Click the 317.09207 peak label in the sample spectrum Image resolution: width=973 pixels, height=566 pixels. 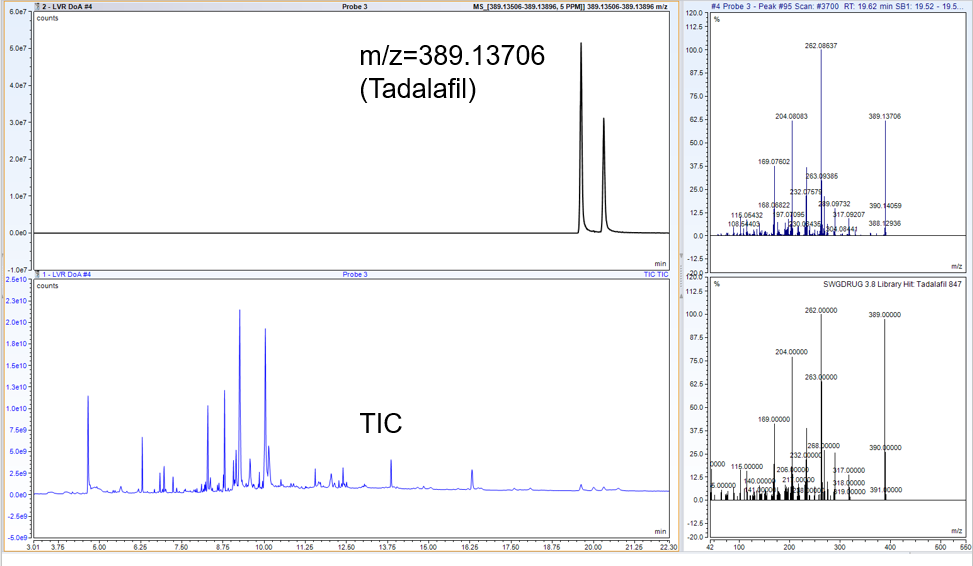849,214
